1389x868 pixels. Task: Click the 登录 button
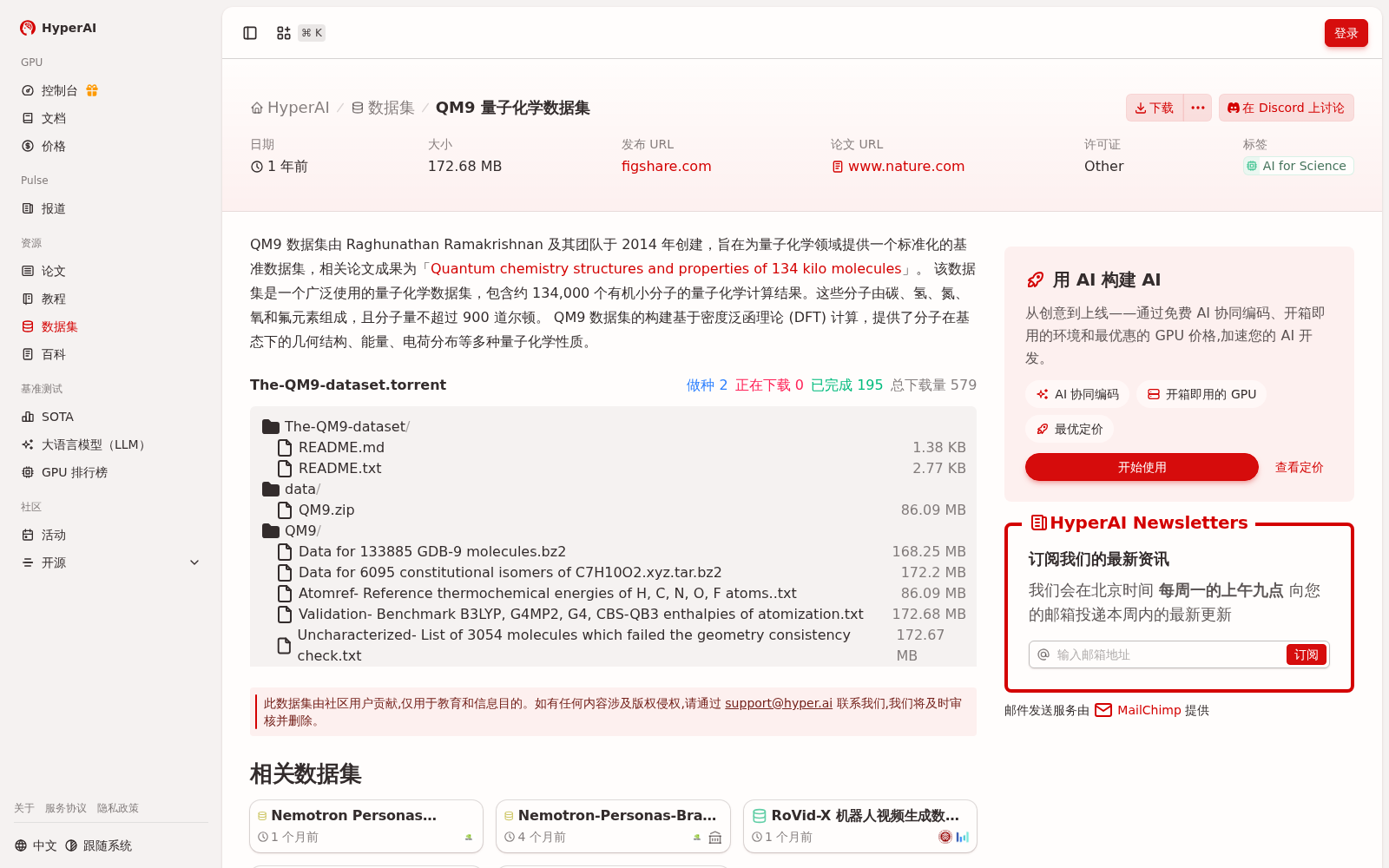tap(1346, 33)
